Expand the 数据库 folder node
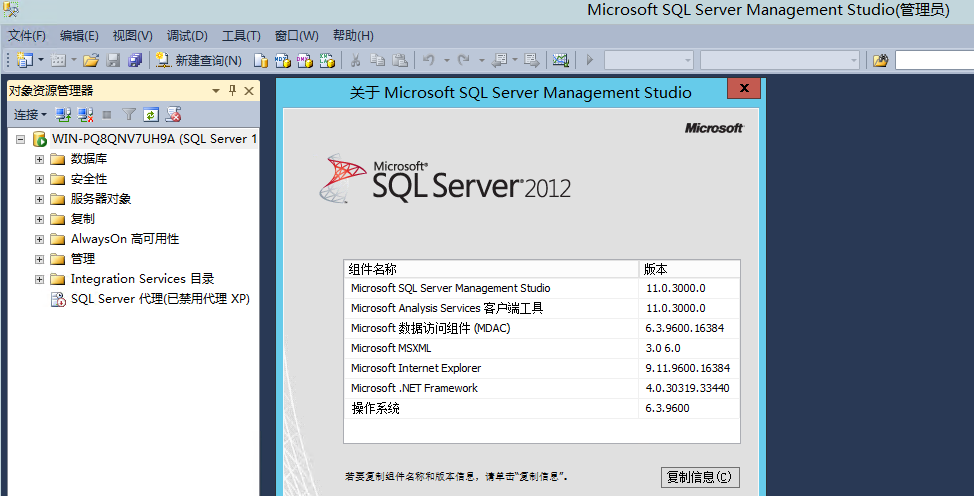 click(x=40, y=159)
